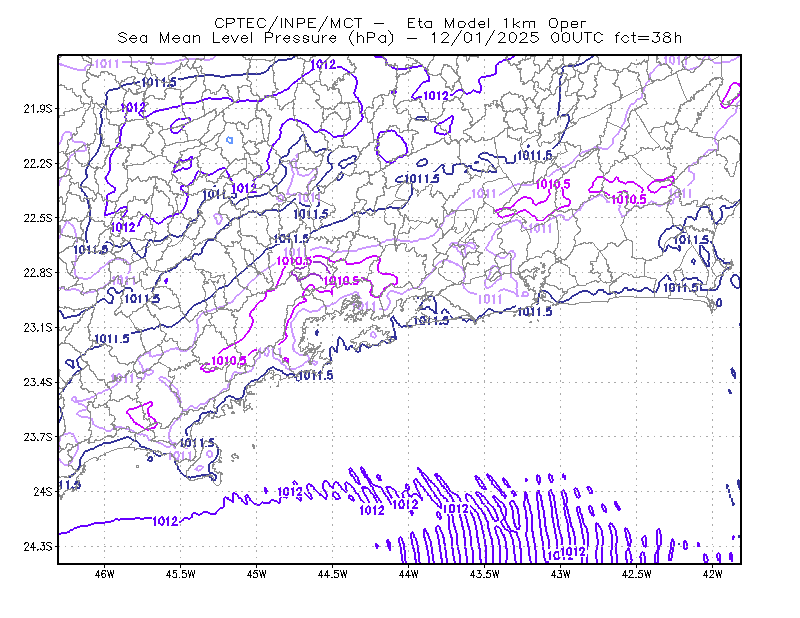The width and height of the screenshot is (800, 618).
Task: Click the 42.5W longitude axis label
Action: (x=637, y=574)
